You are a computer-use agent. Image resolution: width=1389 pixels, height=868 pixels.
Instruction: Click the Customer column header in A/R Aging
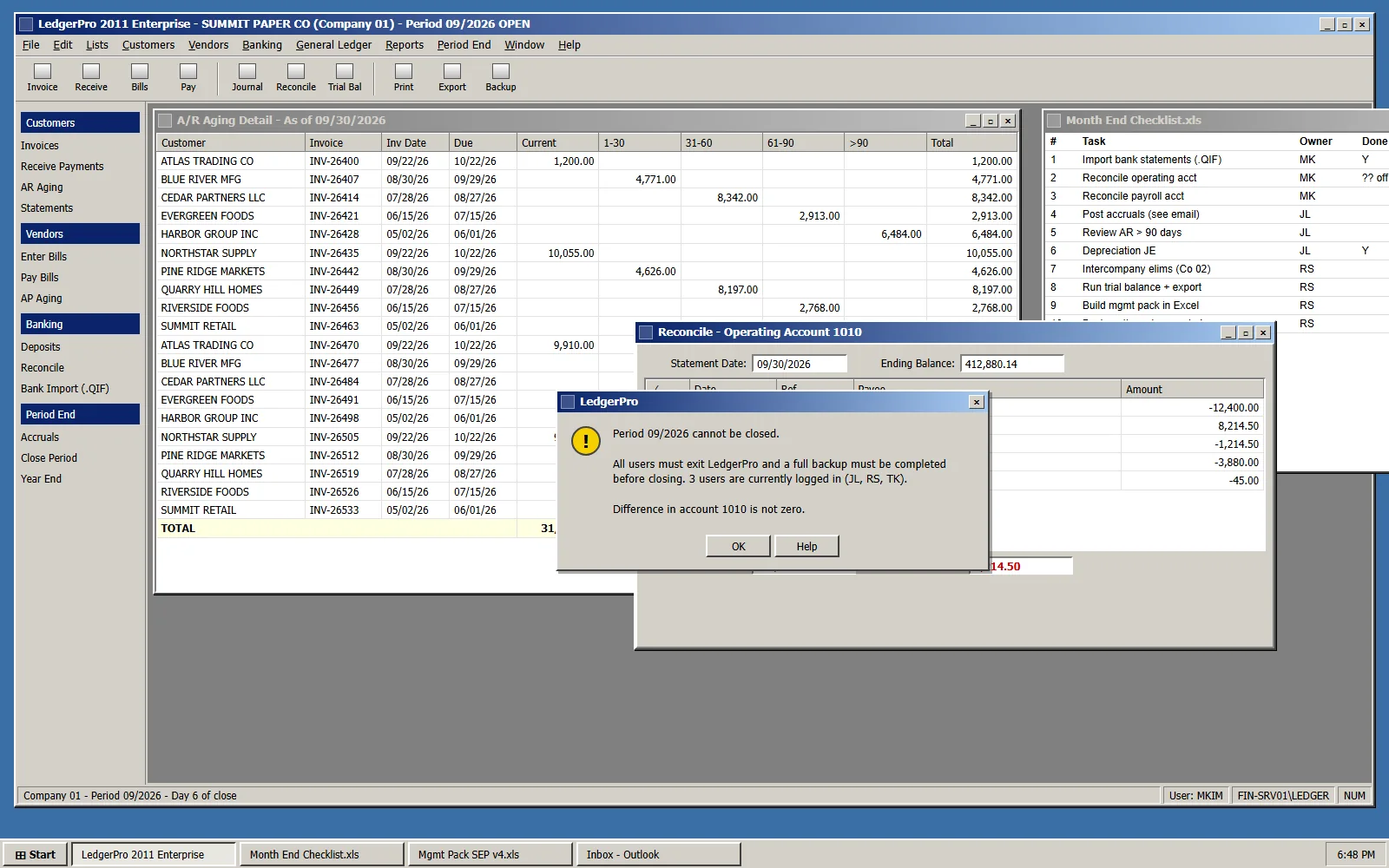(x=231, y=143)
